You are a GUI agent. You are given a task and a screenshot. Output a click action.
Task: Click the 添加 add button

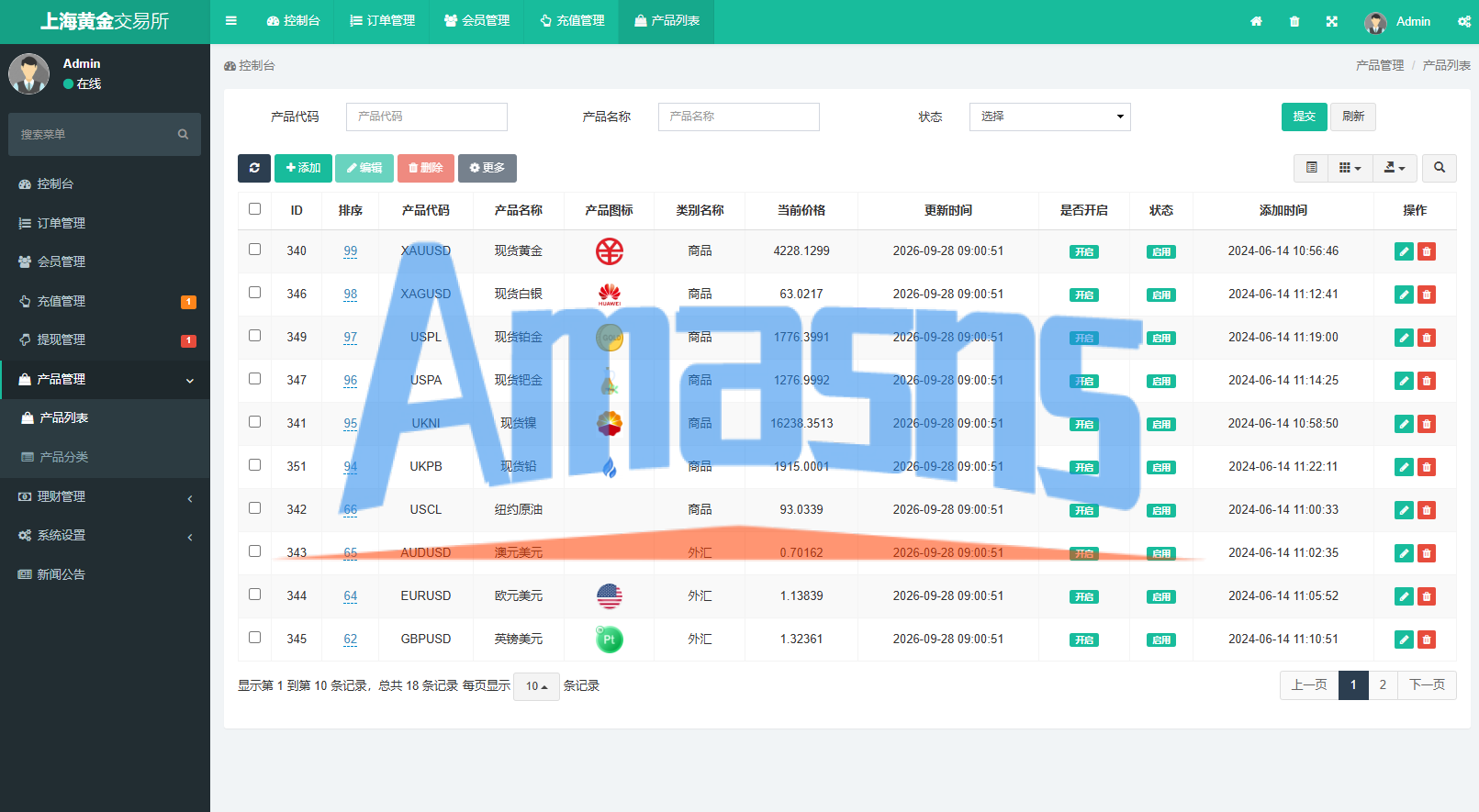click(303, 168)
